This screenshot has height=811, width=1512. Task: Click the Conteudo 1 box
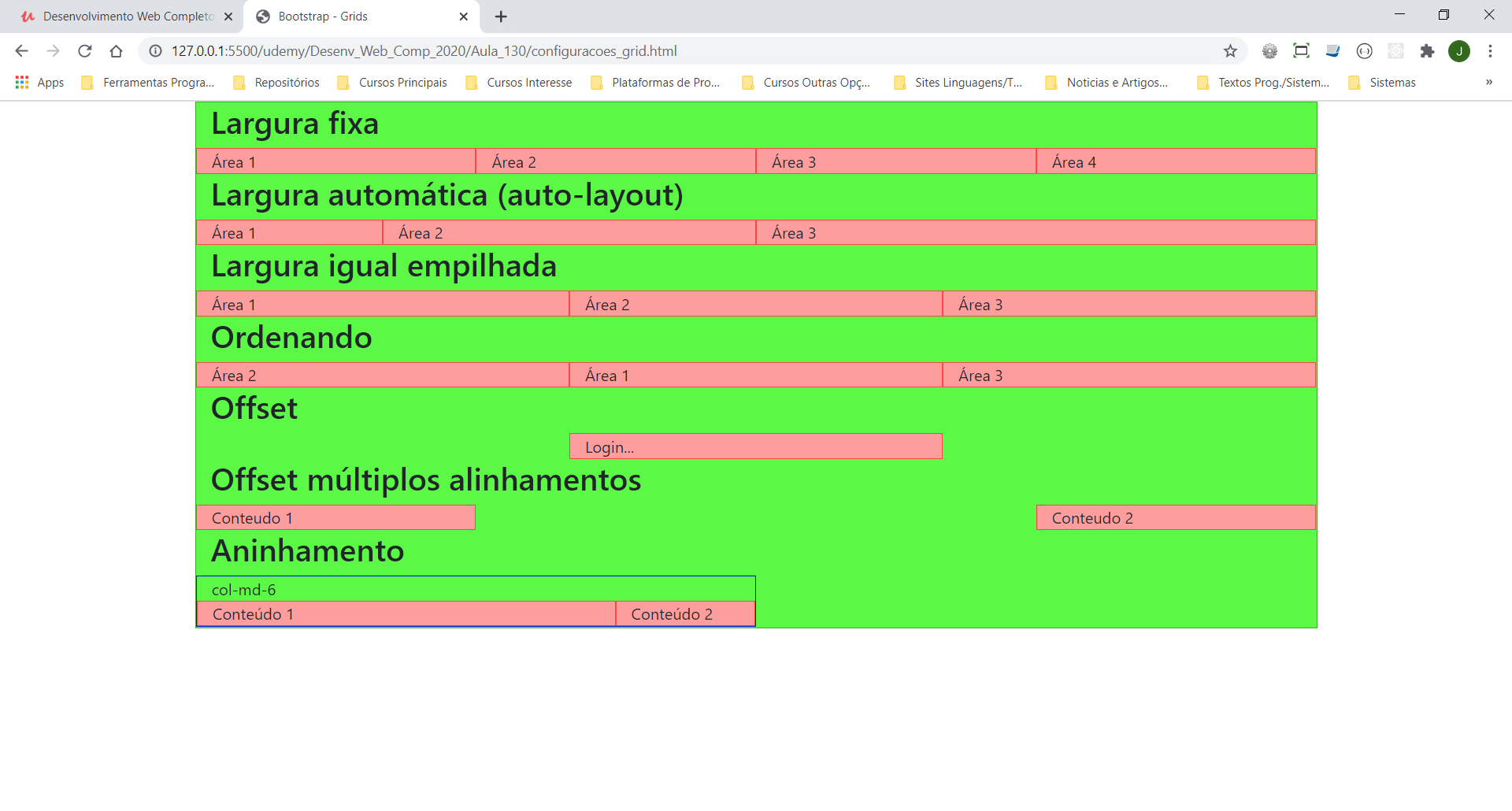(335, 517)
